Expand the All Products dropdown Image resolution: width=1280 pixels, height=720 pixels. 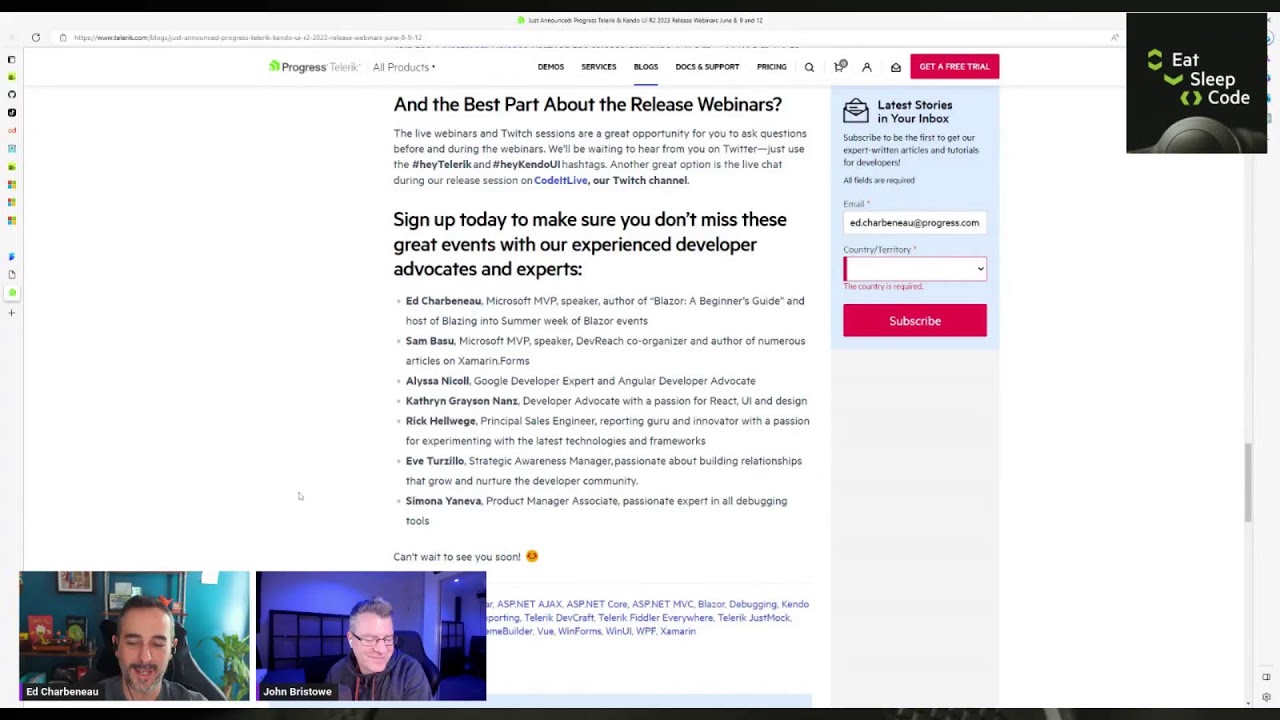[404, 67]
